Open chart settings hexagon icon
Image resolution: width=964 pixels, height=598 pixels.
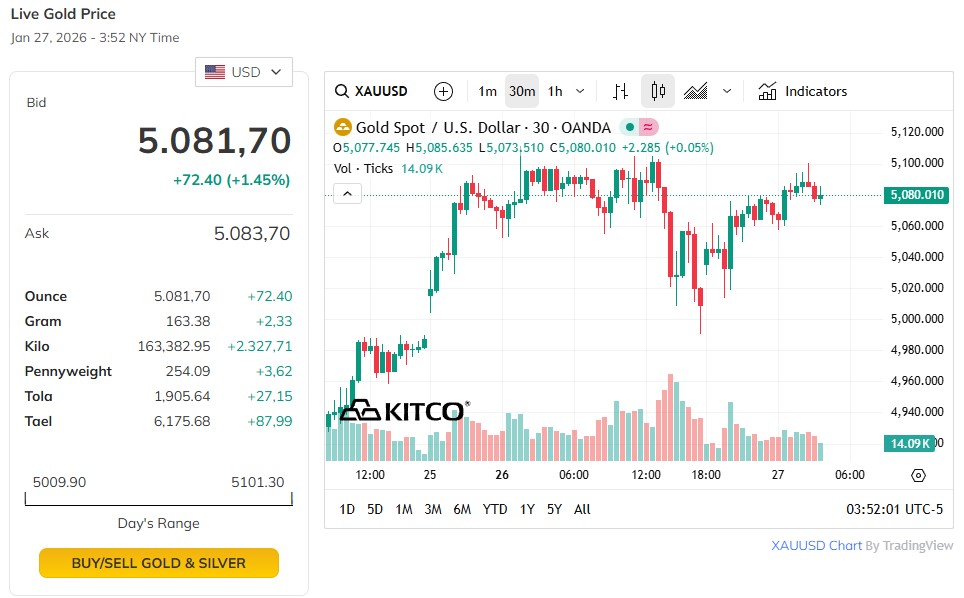pyautogui.click(x=919, y=475)
